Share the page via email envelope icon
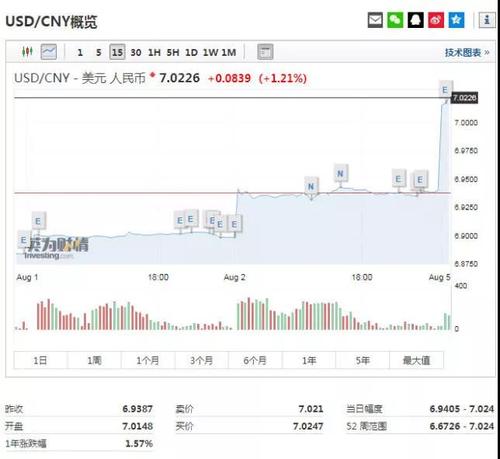 [x=375, y=20]
